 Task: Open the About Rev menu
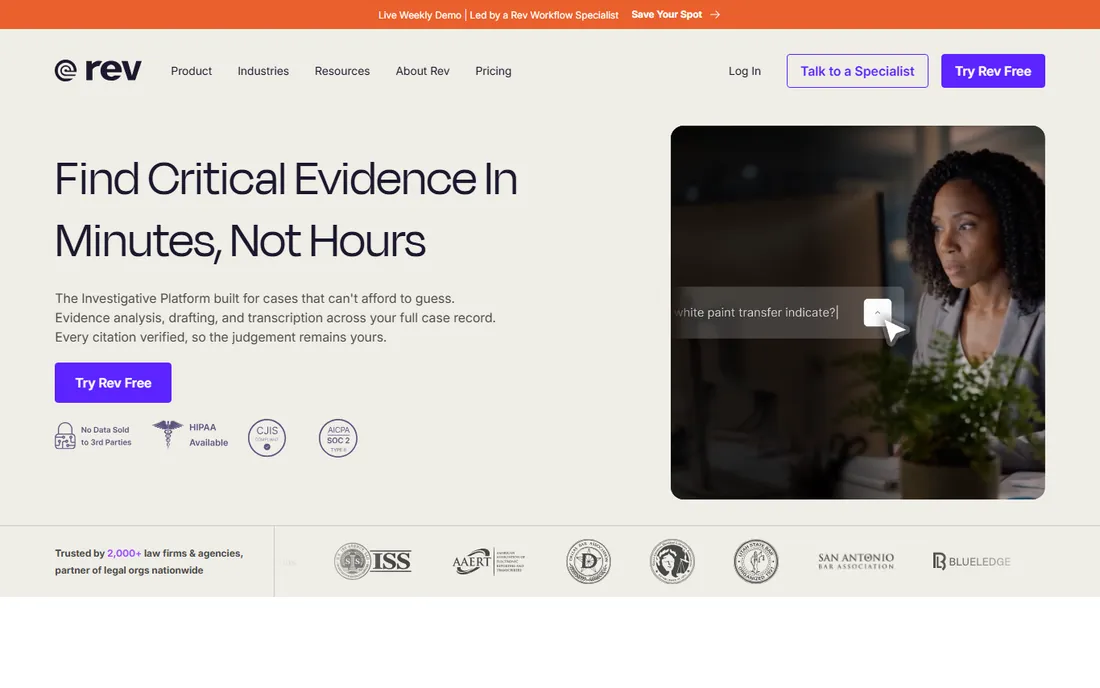[422, 71]
